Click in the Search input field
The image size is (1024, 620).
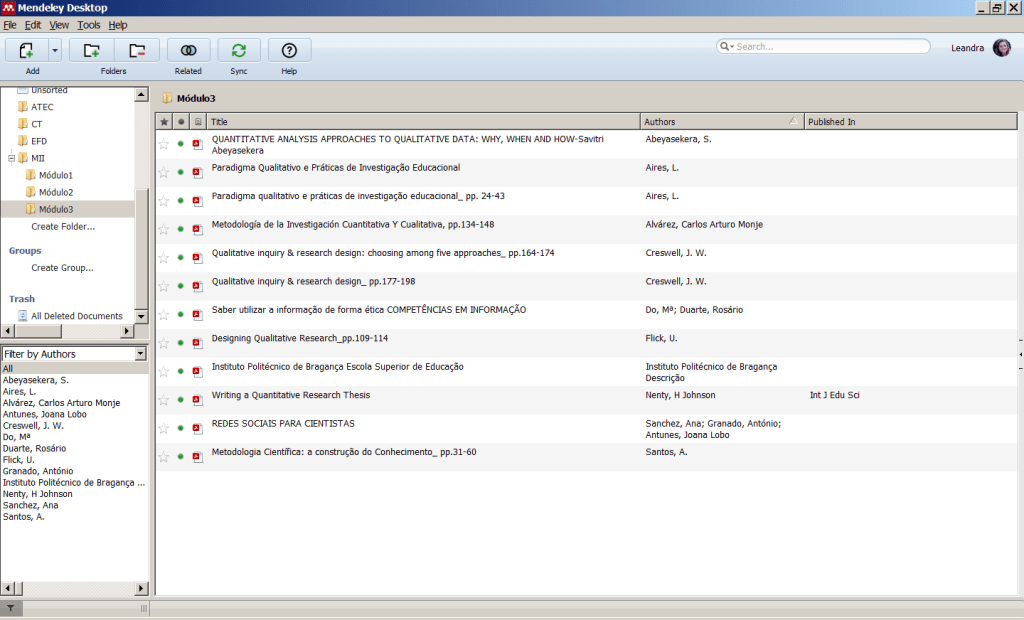(830, 47)
